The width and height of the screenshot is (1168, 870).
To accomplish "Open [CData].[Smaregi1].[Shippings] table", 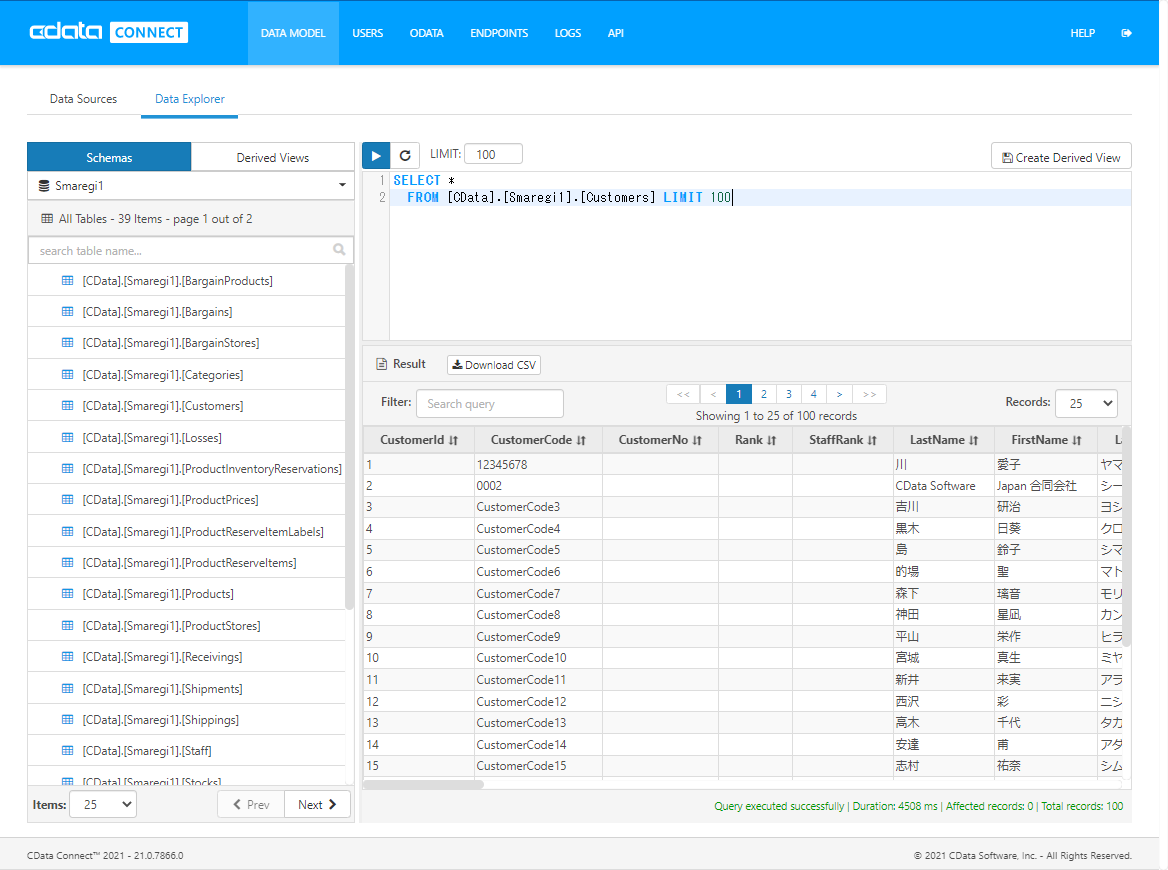I will pos(161,720).
